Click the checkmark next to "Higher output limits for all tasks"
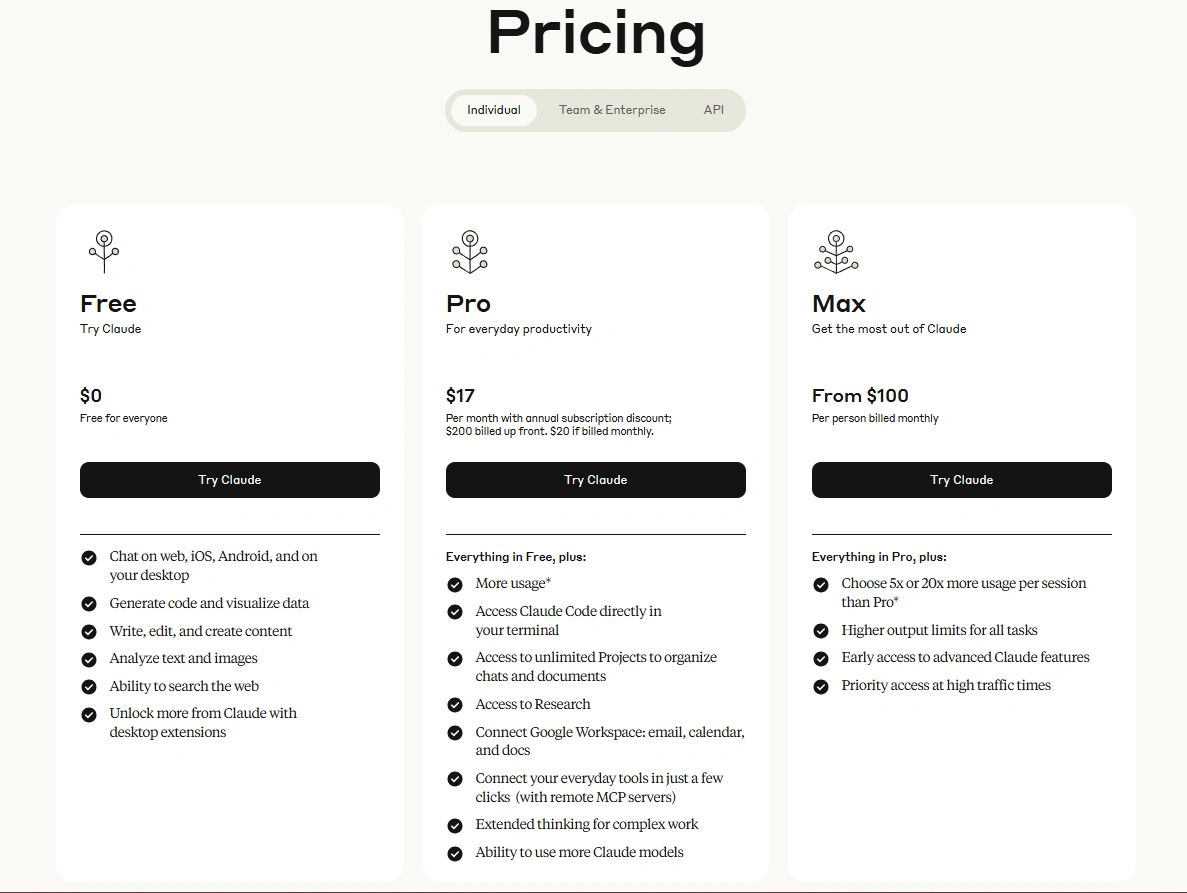Screen dimensions: 1187x893 [820, 630]
